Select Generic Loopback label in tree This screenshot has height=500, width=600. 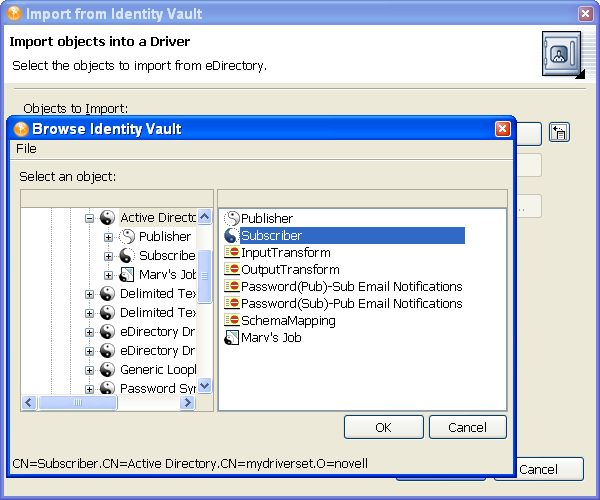tap(158, 370)
